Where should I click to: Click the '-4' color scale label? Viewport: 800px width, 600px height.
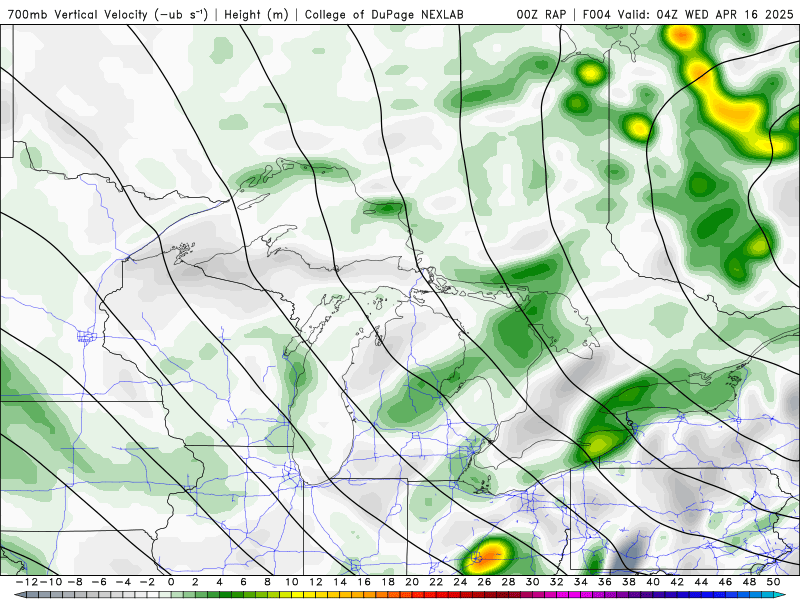123,582
